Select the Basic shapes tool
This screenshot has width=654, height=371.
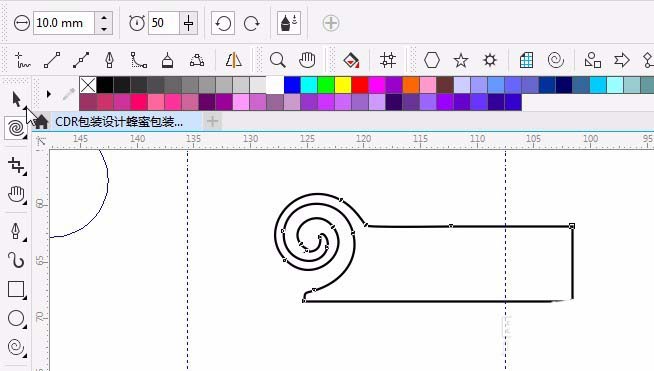[593, 60]
